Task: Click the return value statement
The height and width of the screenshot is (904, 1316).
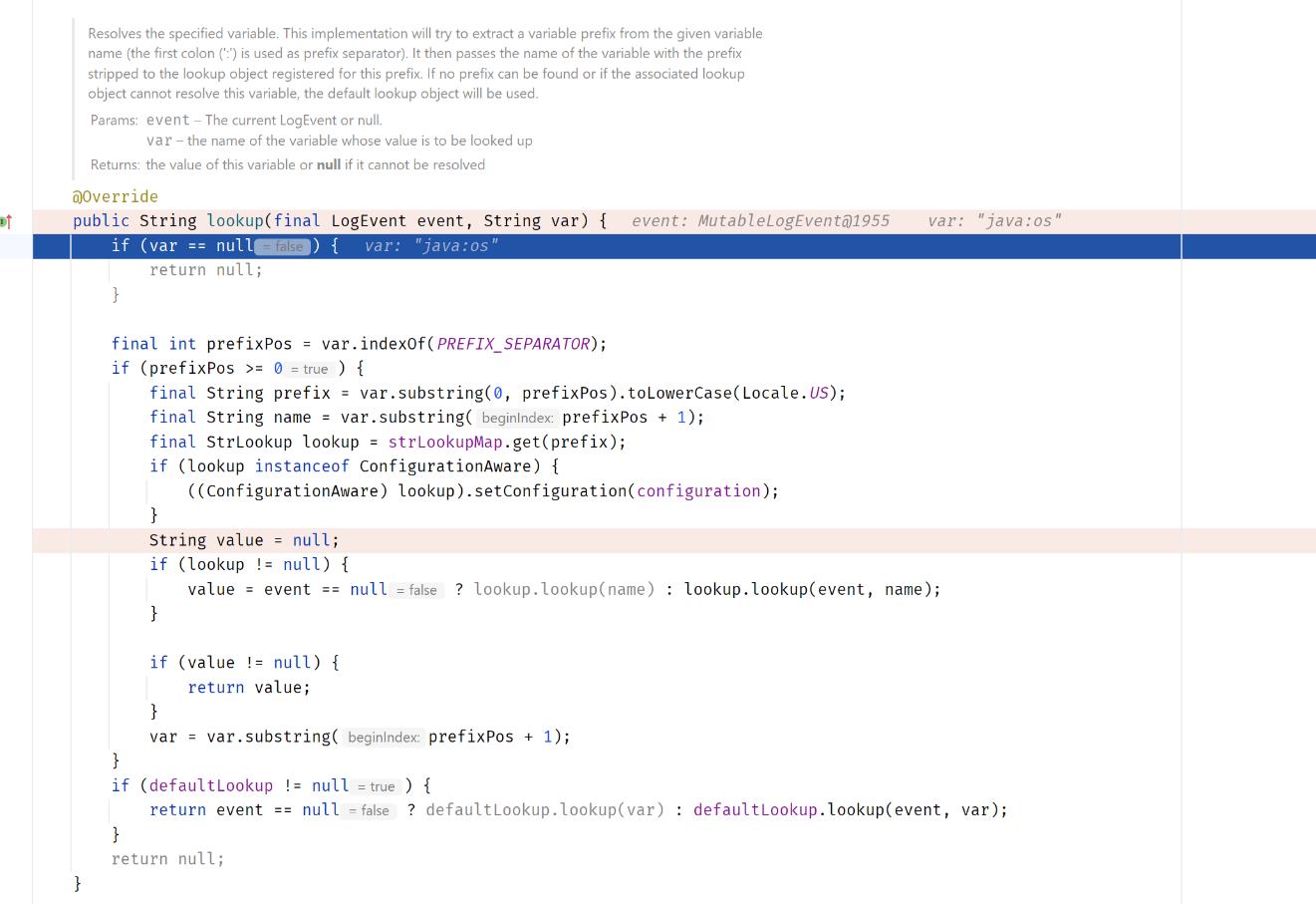Action: [249, 687]
